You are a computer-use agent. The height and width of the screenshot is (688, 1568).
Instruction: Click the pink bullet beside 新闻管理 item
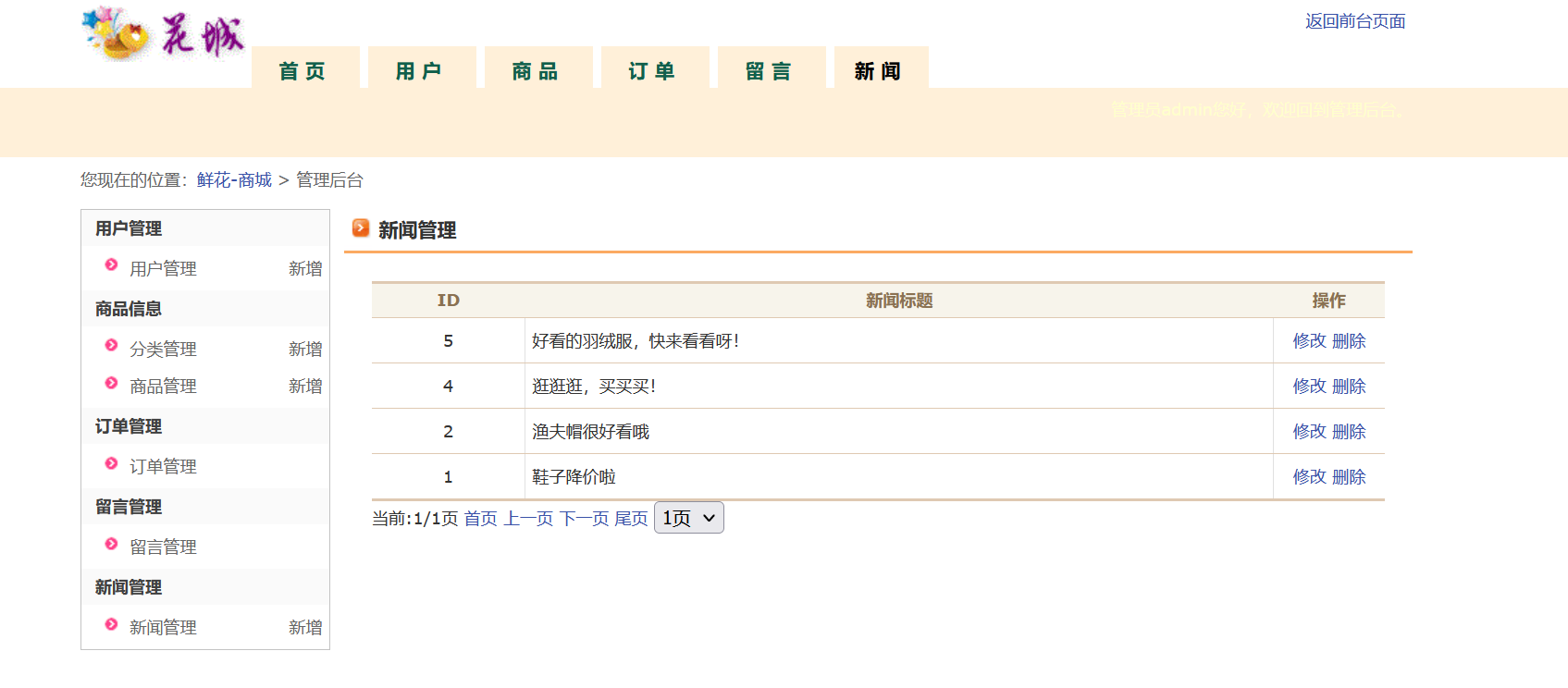(x=111, y=624)
